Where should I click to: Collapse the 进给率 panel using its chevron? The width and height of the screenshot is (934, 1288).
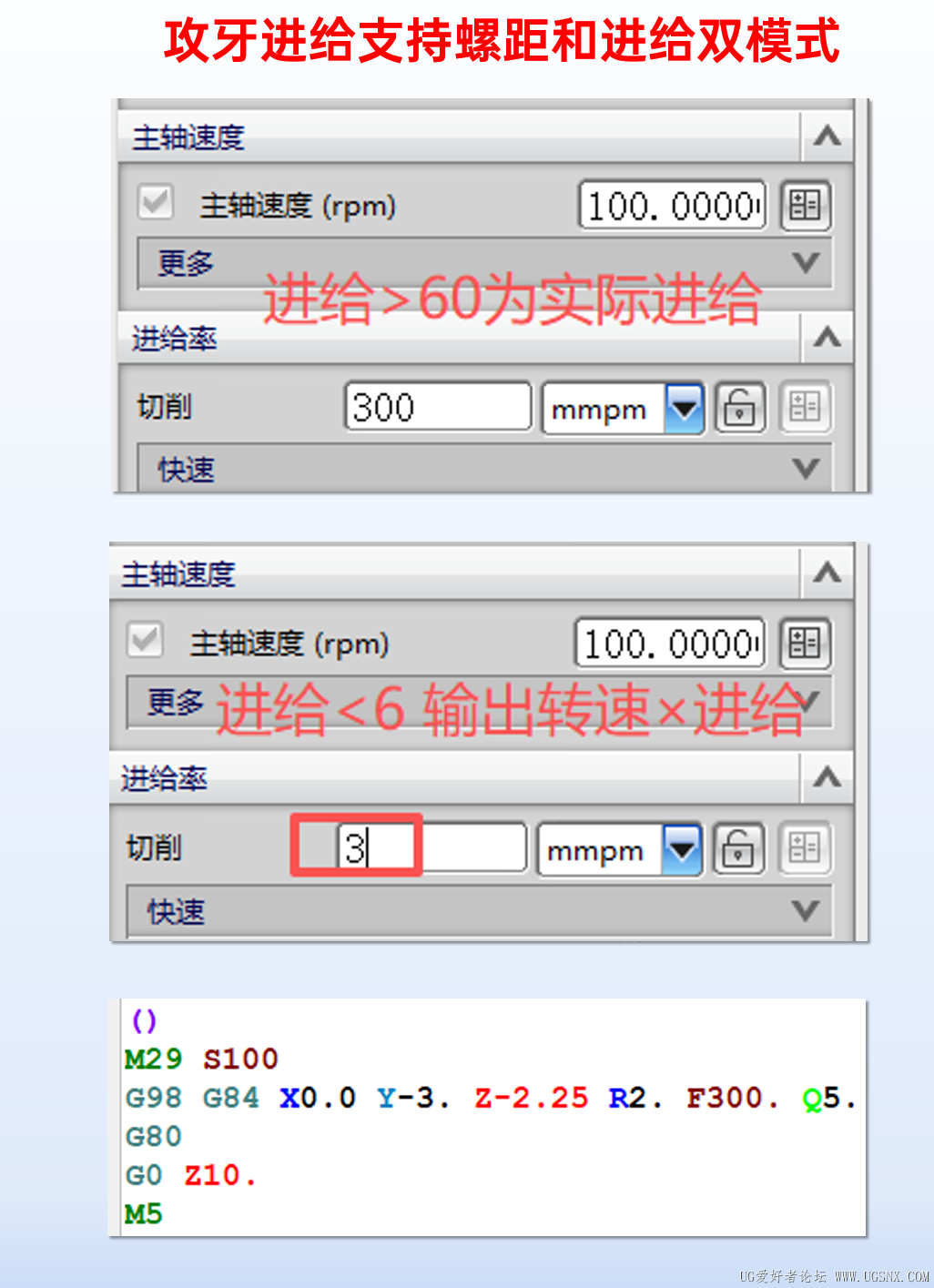825,339
